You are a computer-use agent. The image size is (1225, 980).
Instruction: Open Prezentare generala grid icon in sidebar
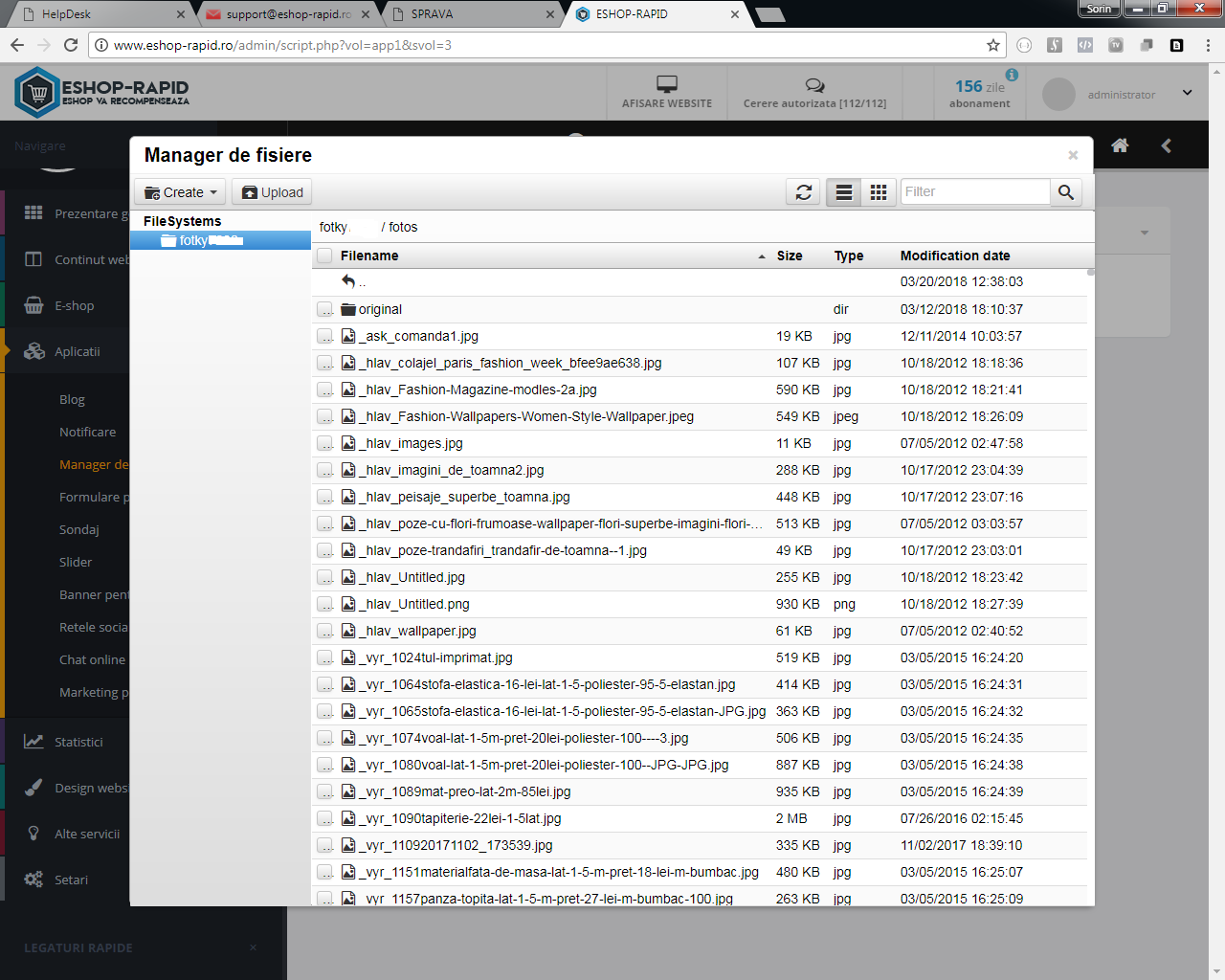point(33,212)
